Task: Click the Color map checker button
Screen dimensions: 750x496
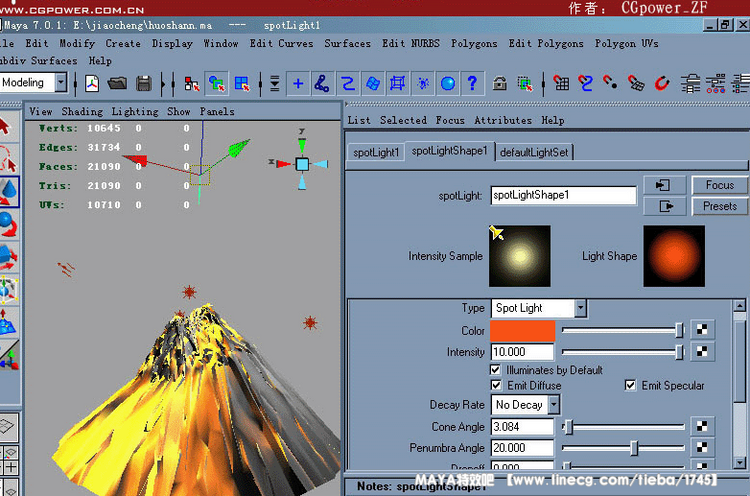Action: pyautogui.click(x=702, y=330)
